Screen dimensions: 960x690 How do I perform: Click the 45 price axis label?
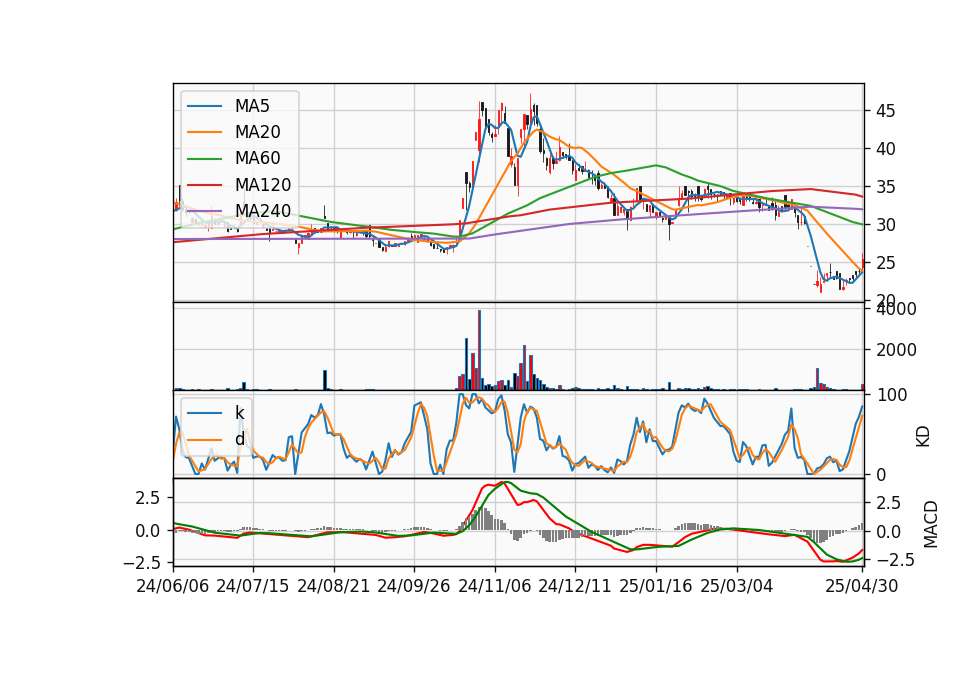coord(885,111)
